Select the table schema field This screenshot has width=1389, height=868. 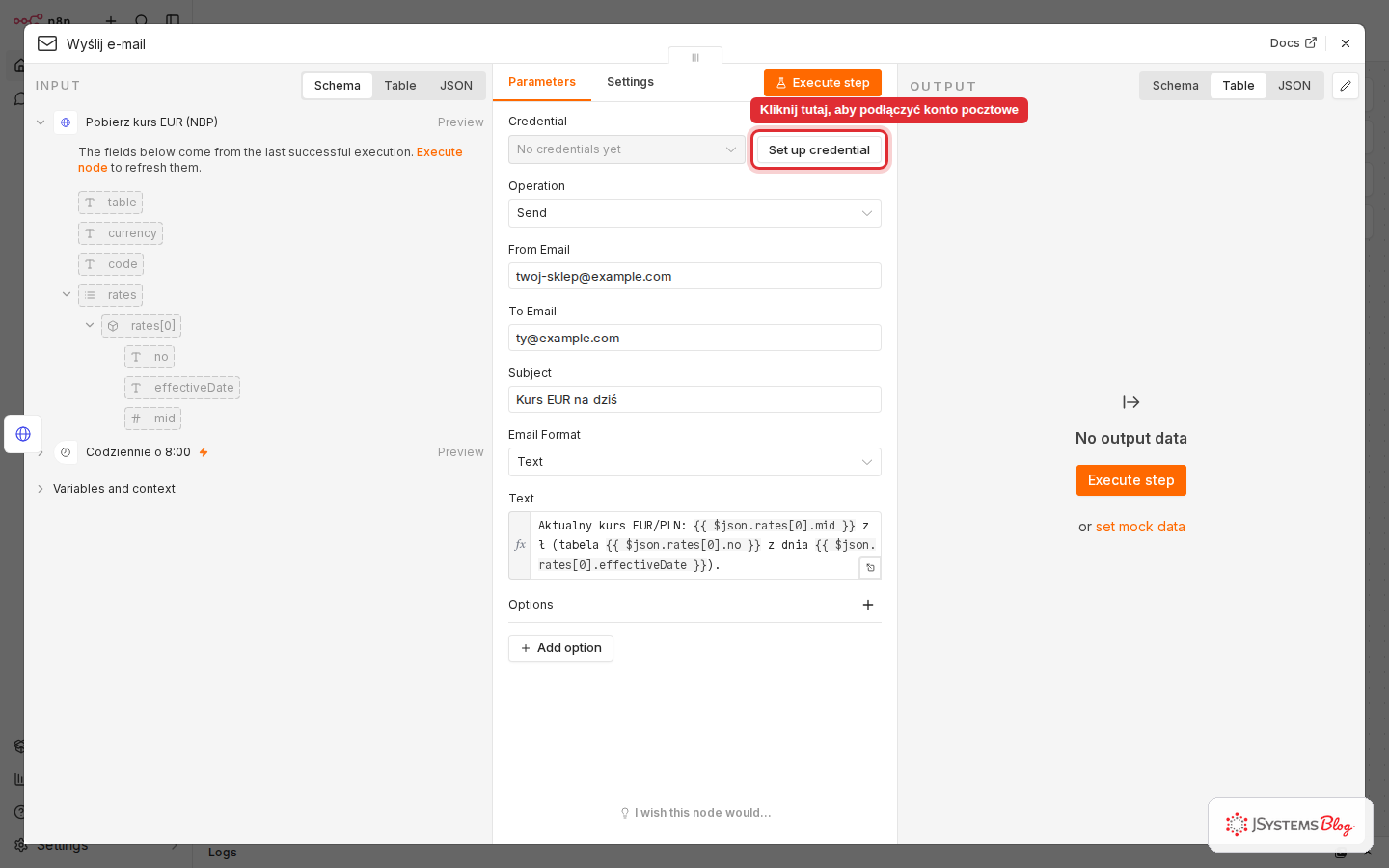pyautogui.click(x=110, y=203)
